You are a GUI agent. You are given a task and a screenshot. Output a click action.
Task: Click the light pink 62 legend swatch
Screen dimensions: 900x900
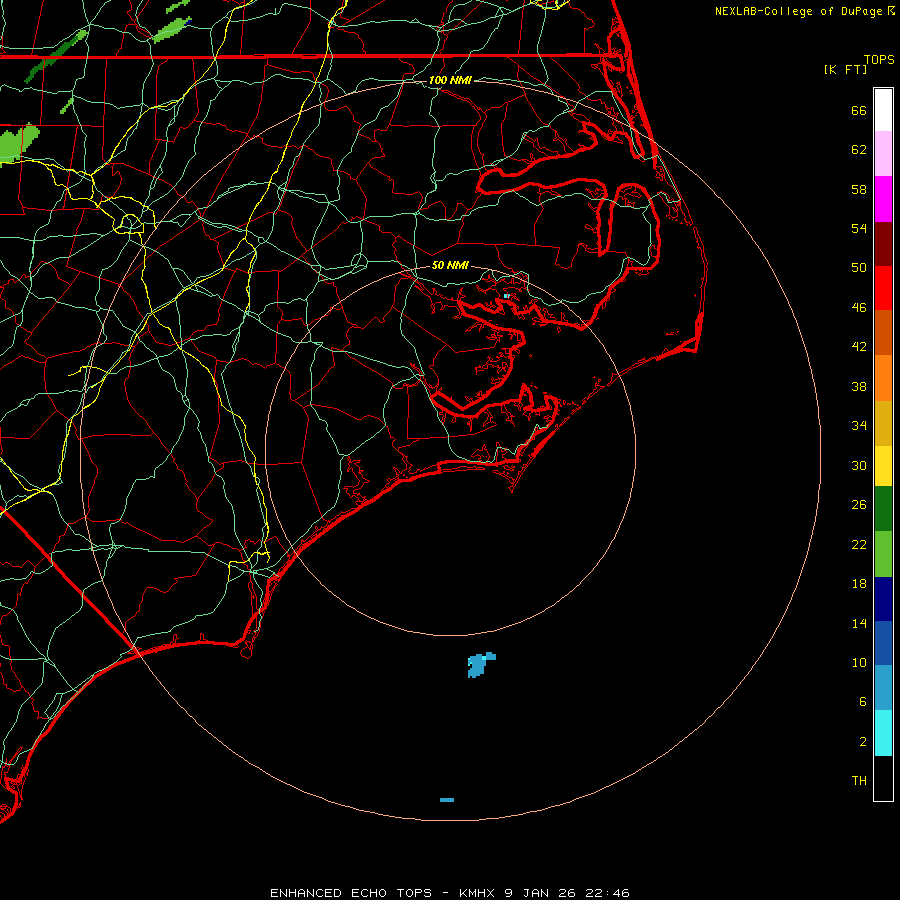(x=883, y=153)
